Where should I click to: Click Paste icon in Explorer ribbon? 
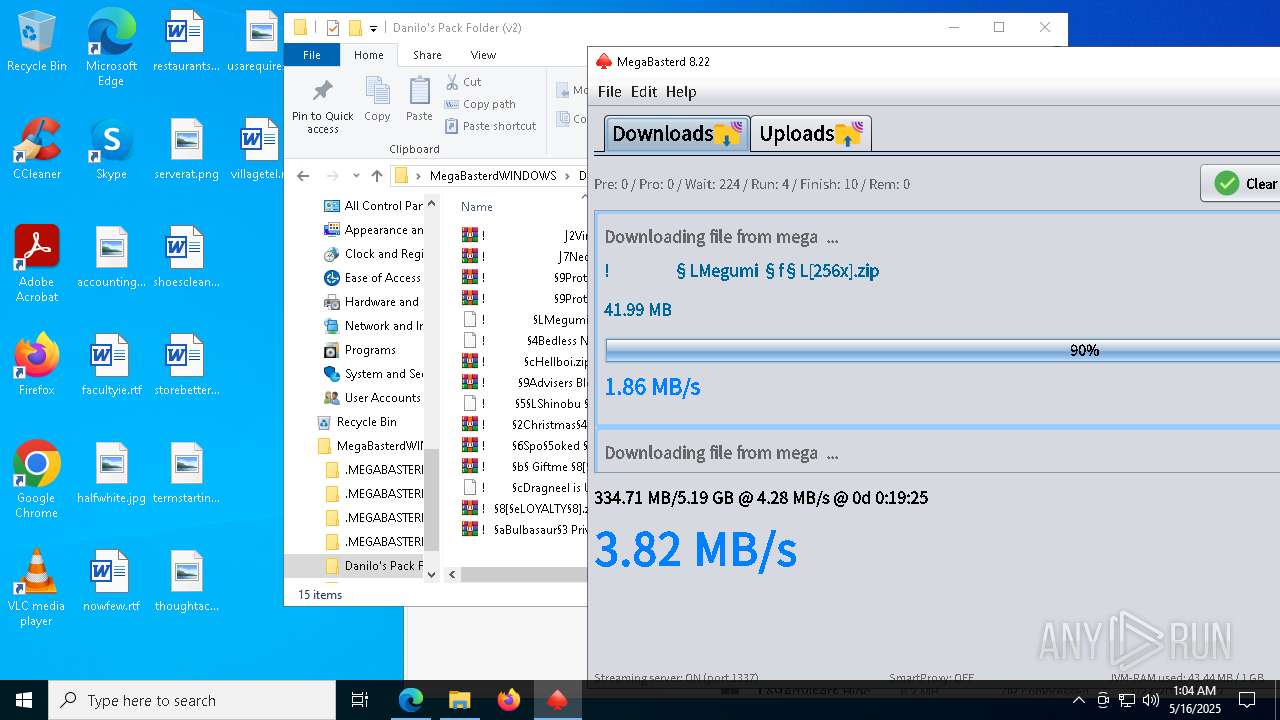pyautogui.click(x=419, y=100)
